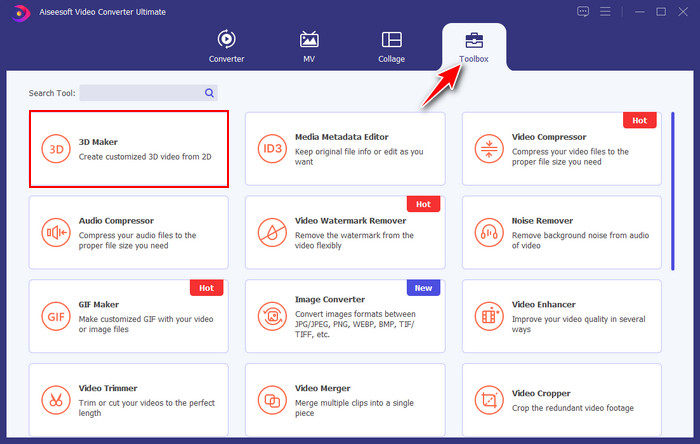Screen dimensions: 700x444
Task: Maximize the Aiseesoft window
Action: pyautogui.click(x=661, y=12)
